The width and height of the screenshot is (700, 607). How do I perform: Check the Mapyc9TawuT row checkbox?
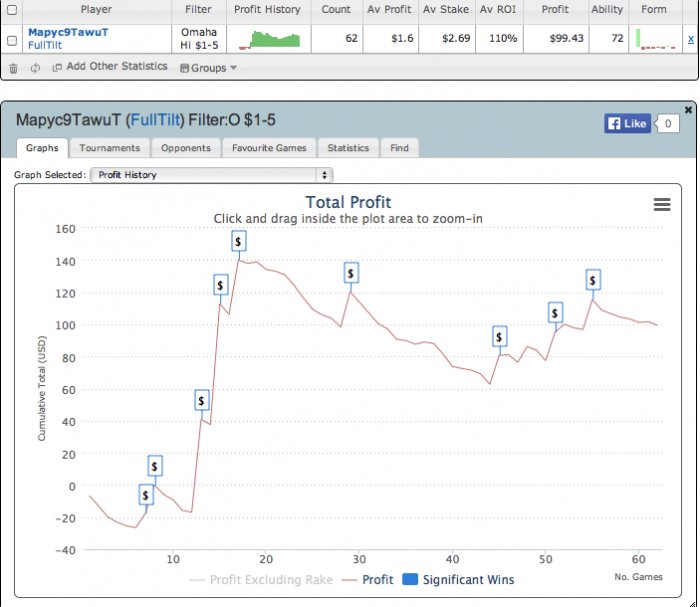coord(12,40)
